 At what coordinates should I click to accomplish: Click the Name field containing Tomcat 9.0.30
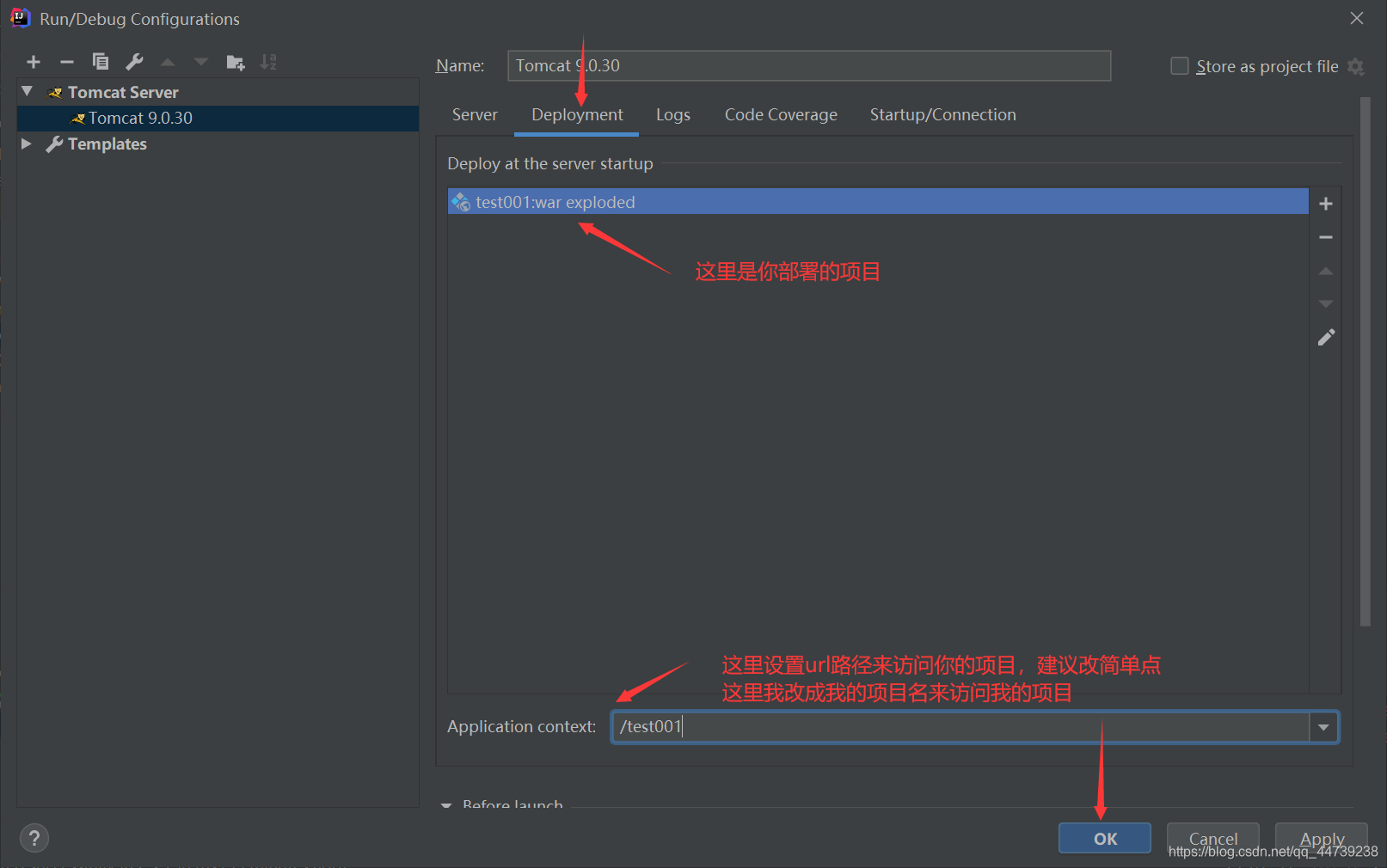click(809, 65)
